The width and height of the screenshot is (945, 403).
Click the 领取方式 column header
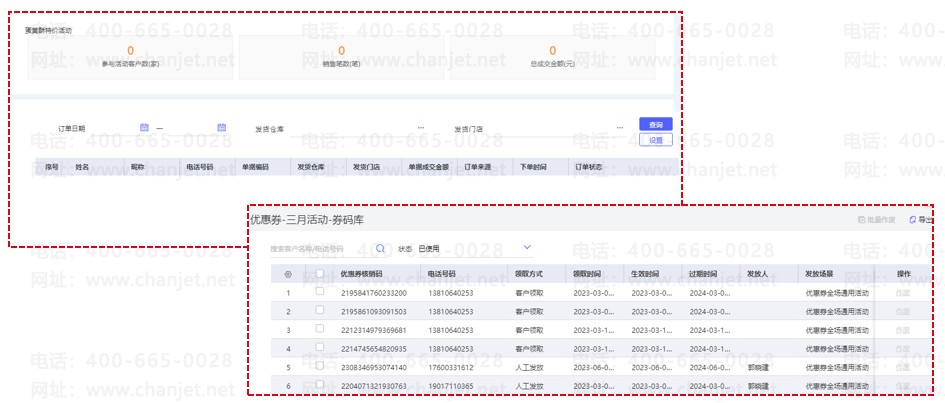[529, 274]
